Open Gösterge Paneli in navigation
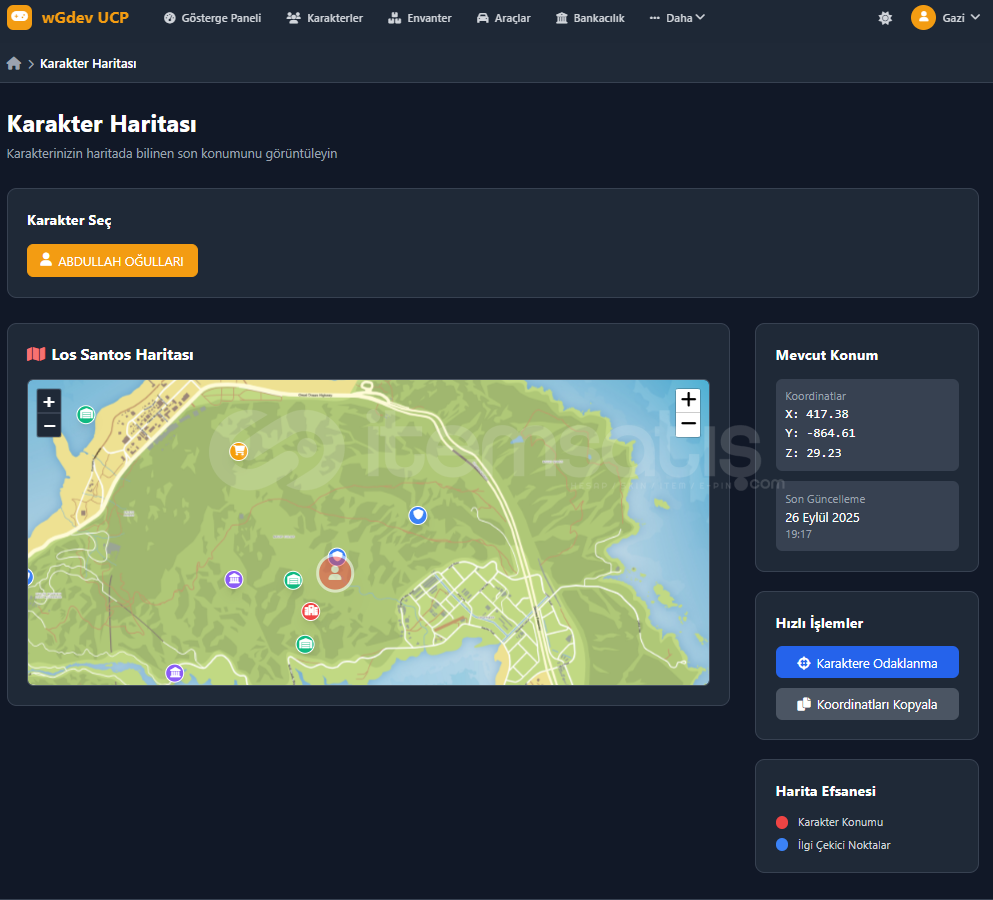The image size is (993, 900). 213,18
